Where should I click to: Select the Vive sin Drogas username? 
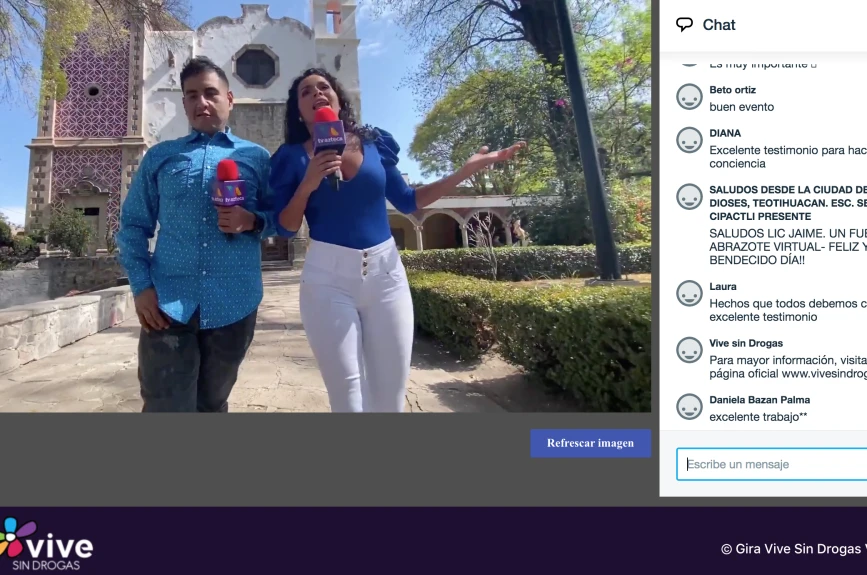(746, 343)
